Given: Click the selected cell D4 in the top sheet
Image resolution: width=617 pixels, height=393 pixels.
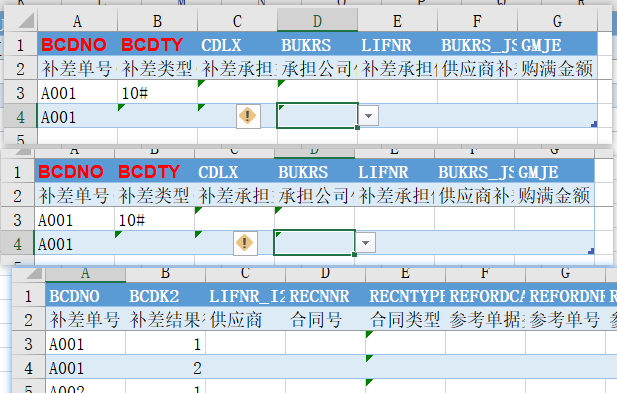Looking at the screenshot, I should (318, 116).
